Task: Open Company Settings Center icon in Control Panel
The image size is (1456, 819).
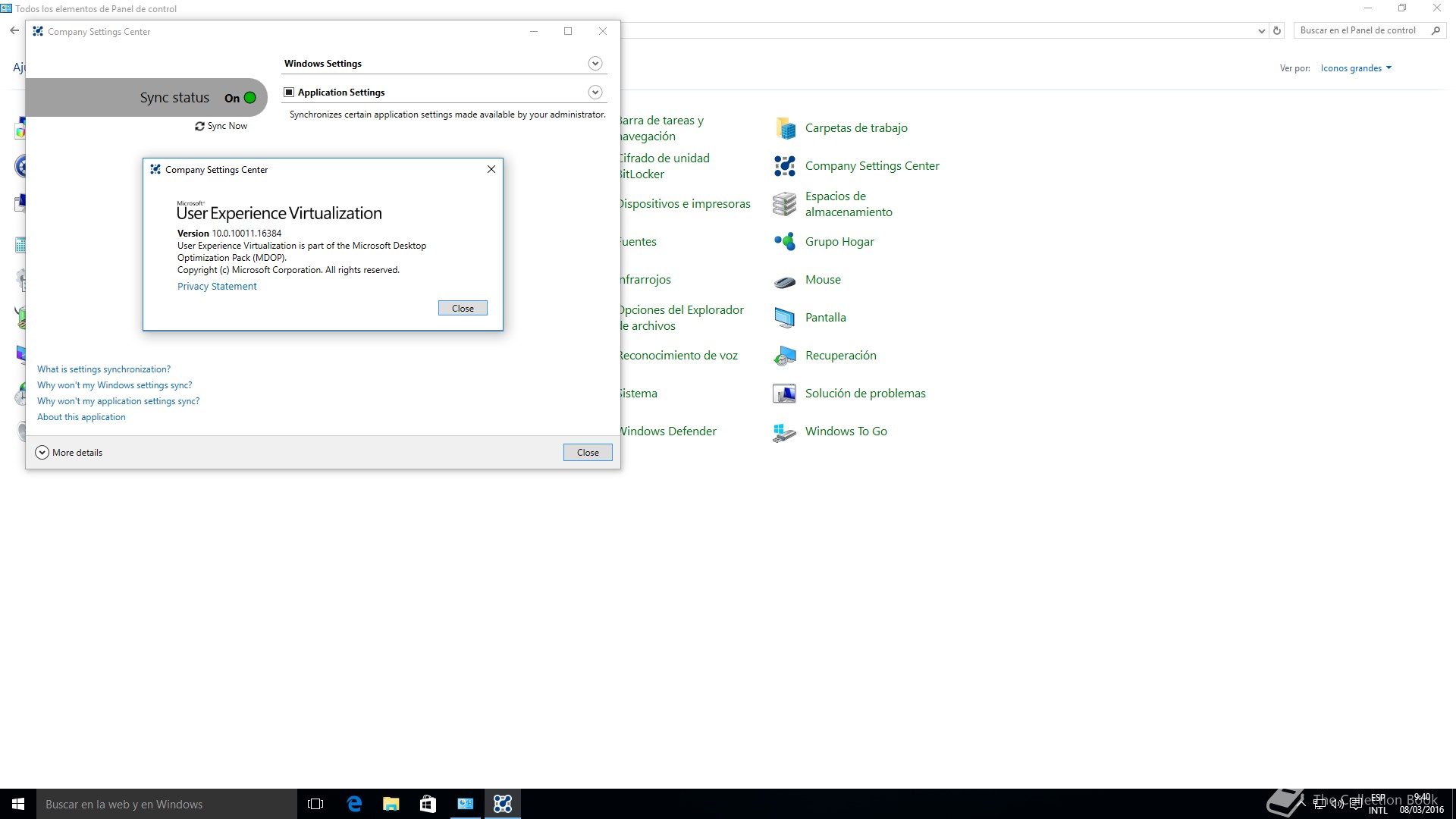Action: pyautogui.click(x=785, y=166)
